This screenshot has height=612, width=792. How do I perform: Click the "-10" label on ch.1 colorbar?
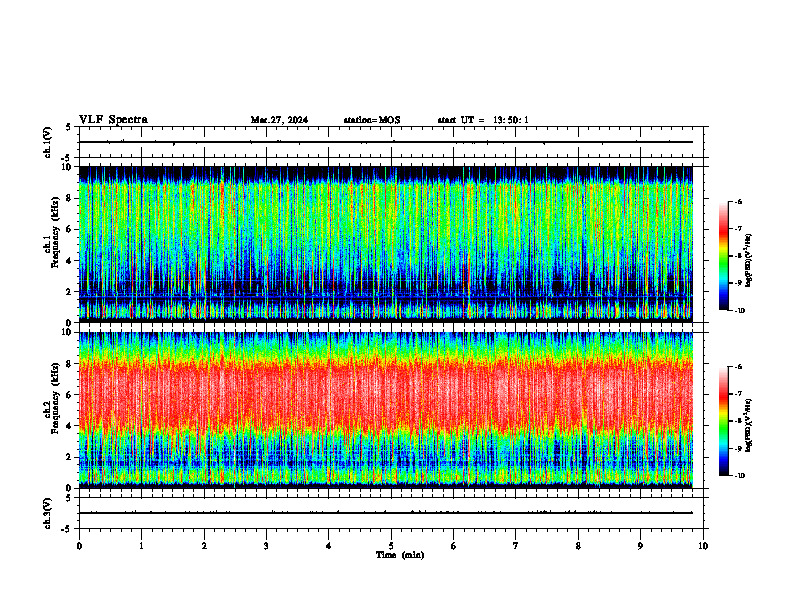pos(740,311)
